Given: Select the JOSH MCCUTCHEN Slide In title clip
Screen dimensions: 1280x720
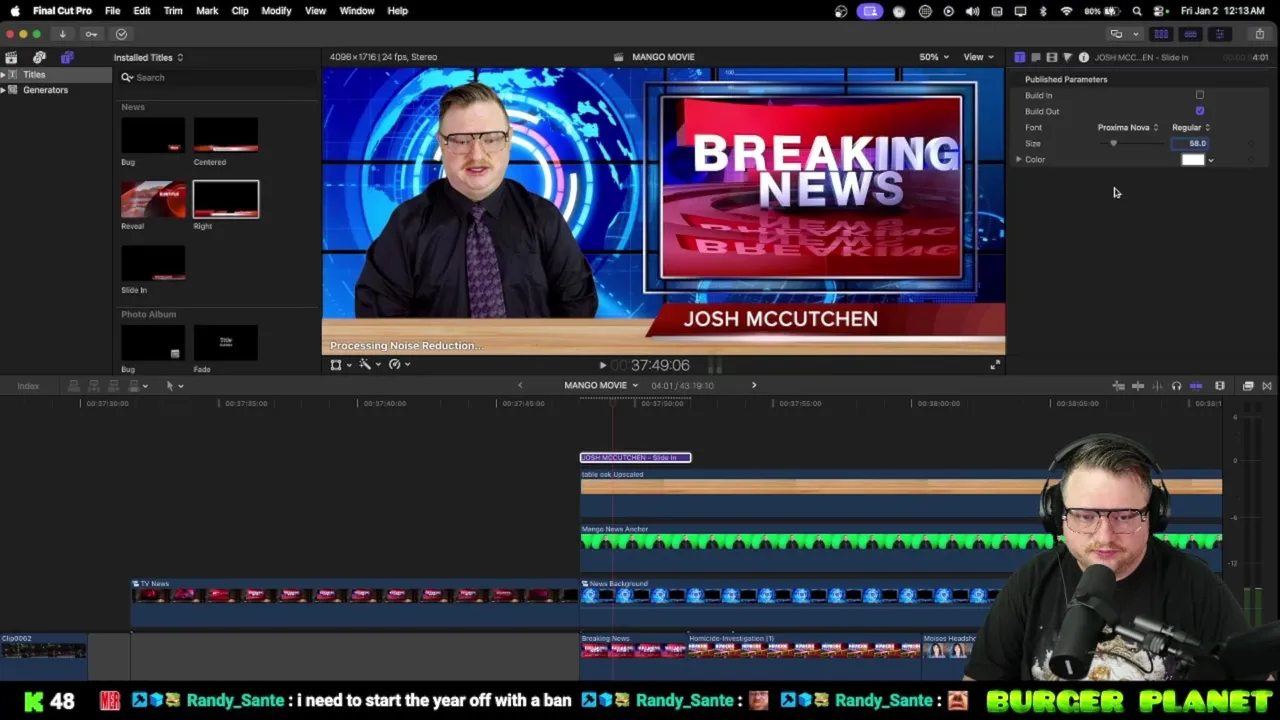Looking at the screenshot, I should pos(635,458).
